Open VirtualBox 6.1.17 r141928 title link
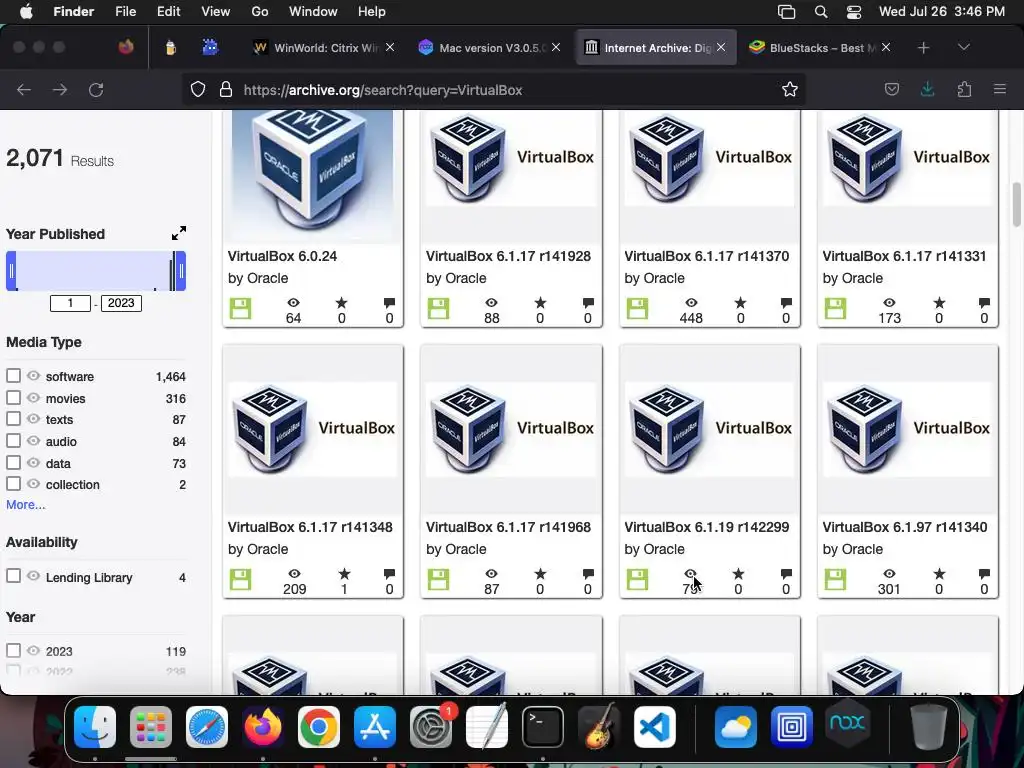The image size is (1024, 768). 508,256
